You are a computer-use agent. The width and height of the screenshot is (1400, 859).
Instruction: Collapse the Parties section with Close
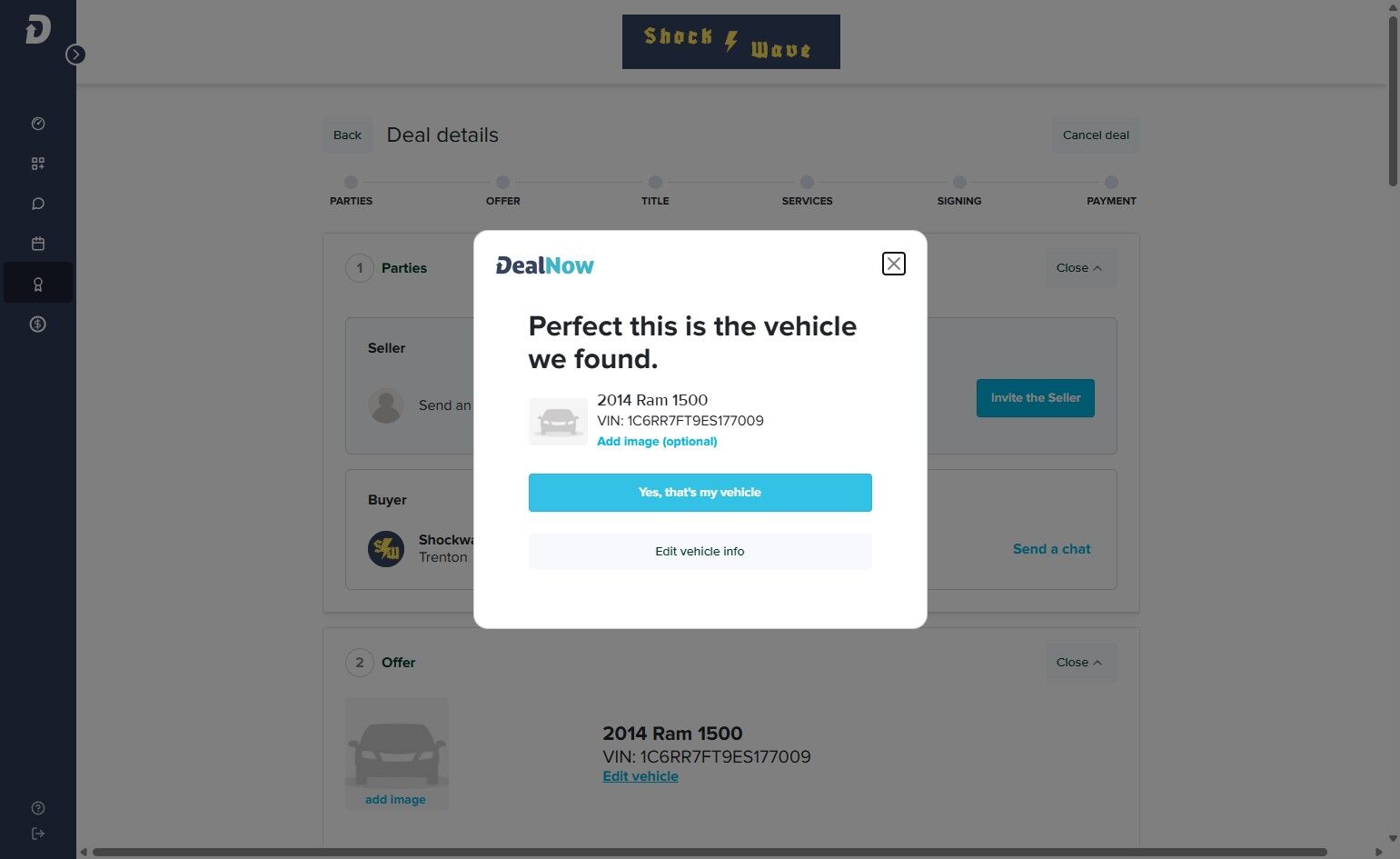[x=1079, y=268]
